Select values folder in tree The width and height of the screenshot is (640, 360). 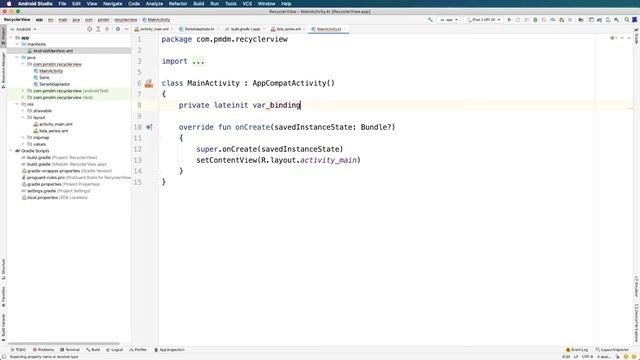[x=39, y=144]
